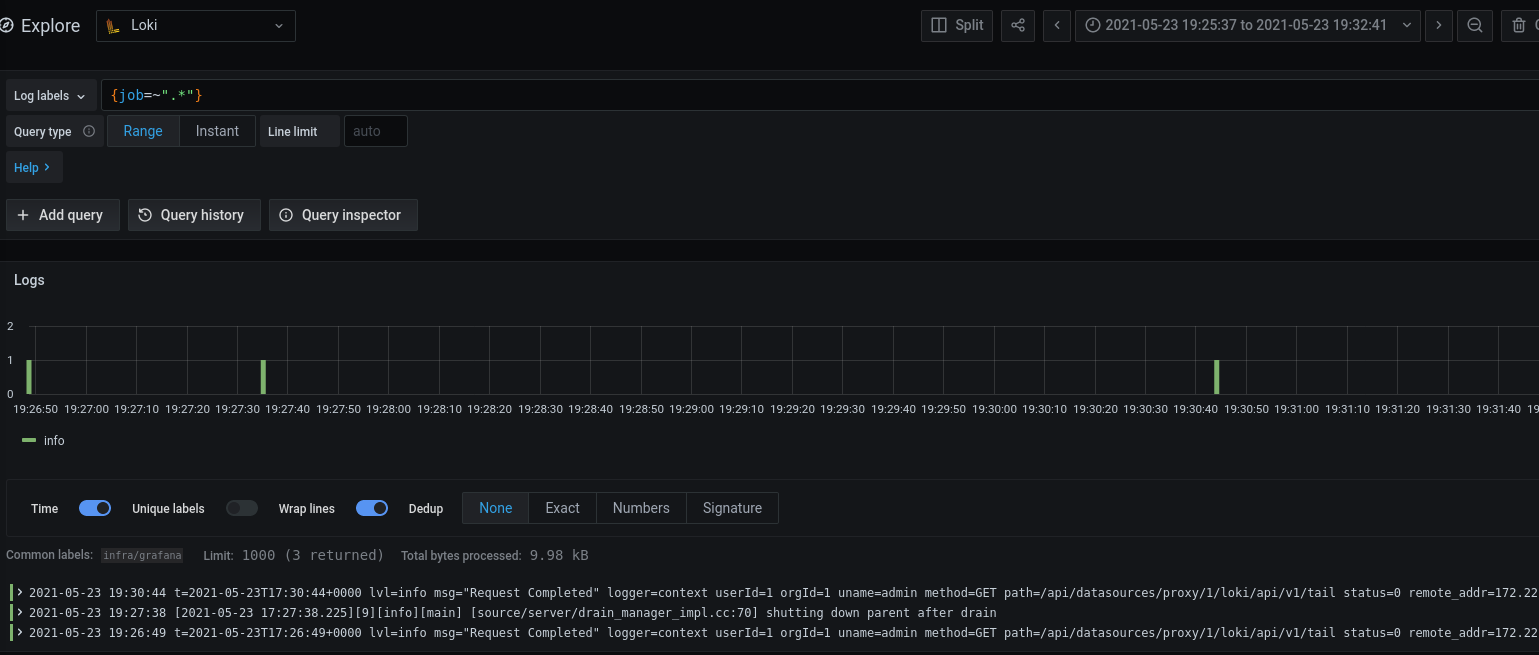Click the share shortened link icon

click(x=1018, y=25)
